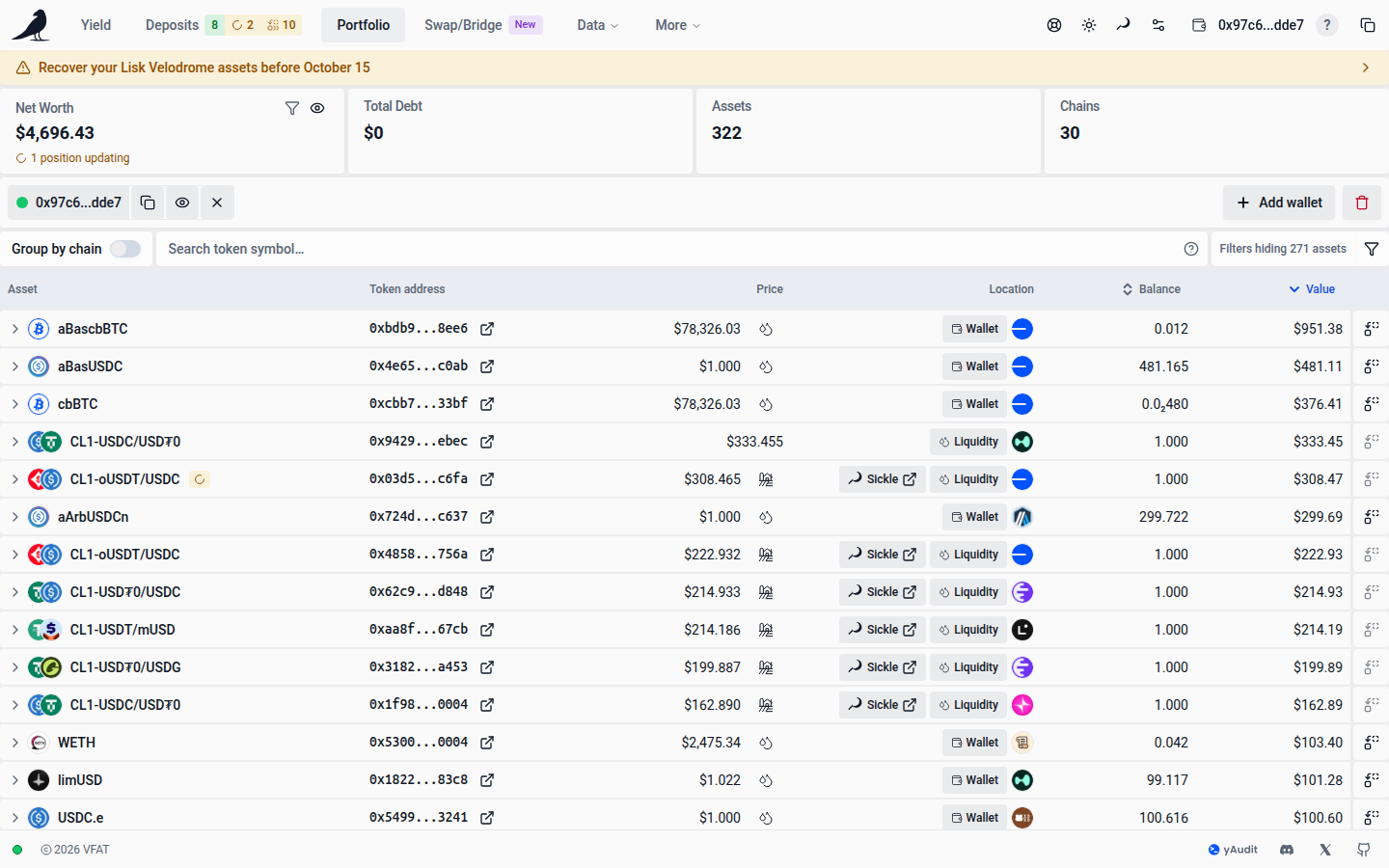Click the $951.38 value cell

point(1318,329)
